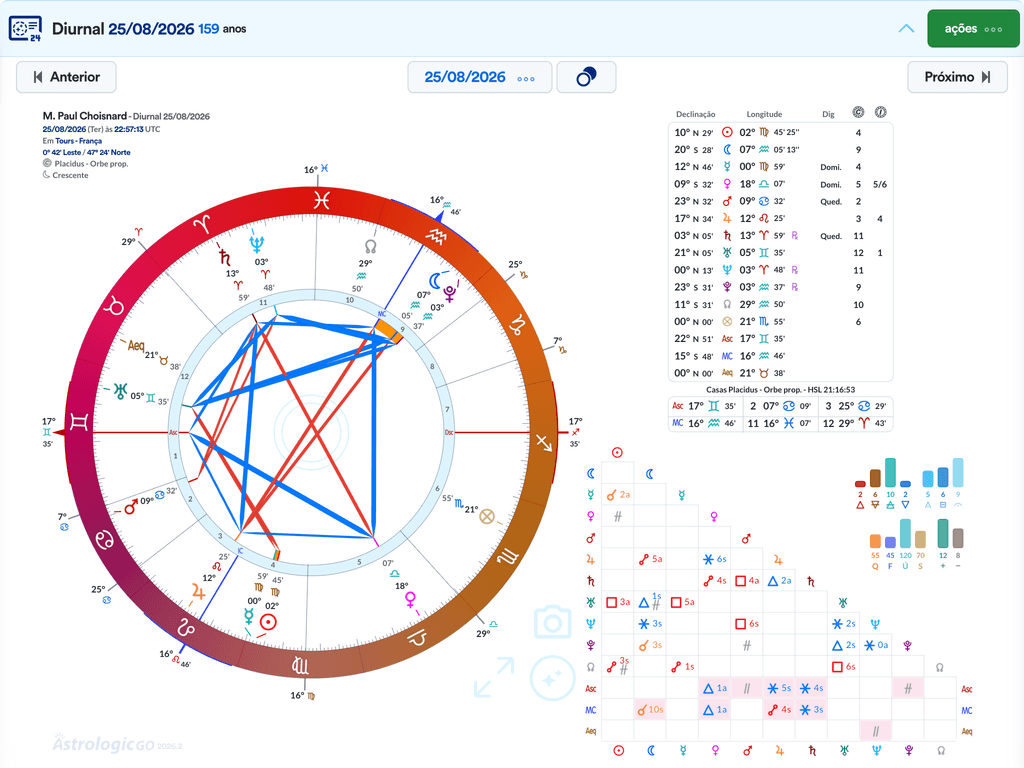This screenshot has width=1024, height=768.
Task: Select the green Mercury glyph in the chart wheel
Action: point(248,616)
